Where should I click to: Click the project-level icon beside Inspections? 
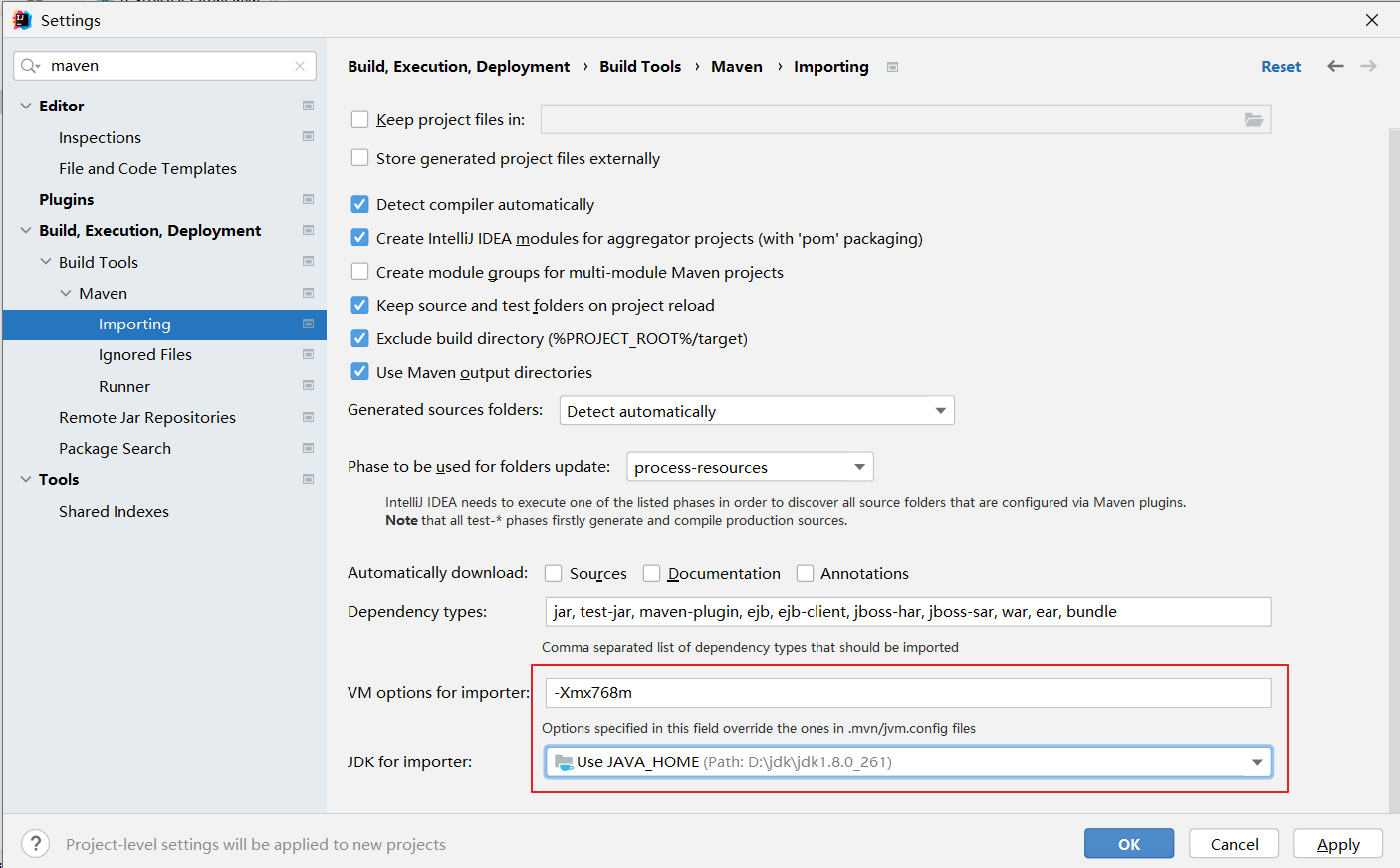[309, 137]
